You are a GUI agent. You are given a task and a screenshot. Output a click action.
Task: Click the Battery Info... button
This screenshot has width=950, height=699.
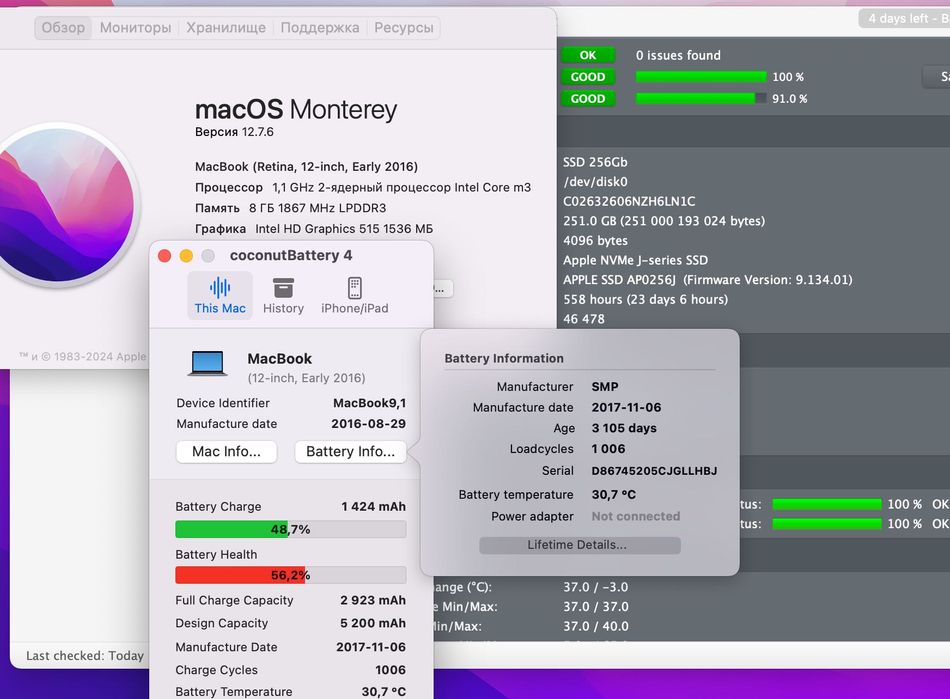(x=350, y=451)
